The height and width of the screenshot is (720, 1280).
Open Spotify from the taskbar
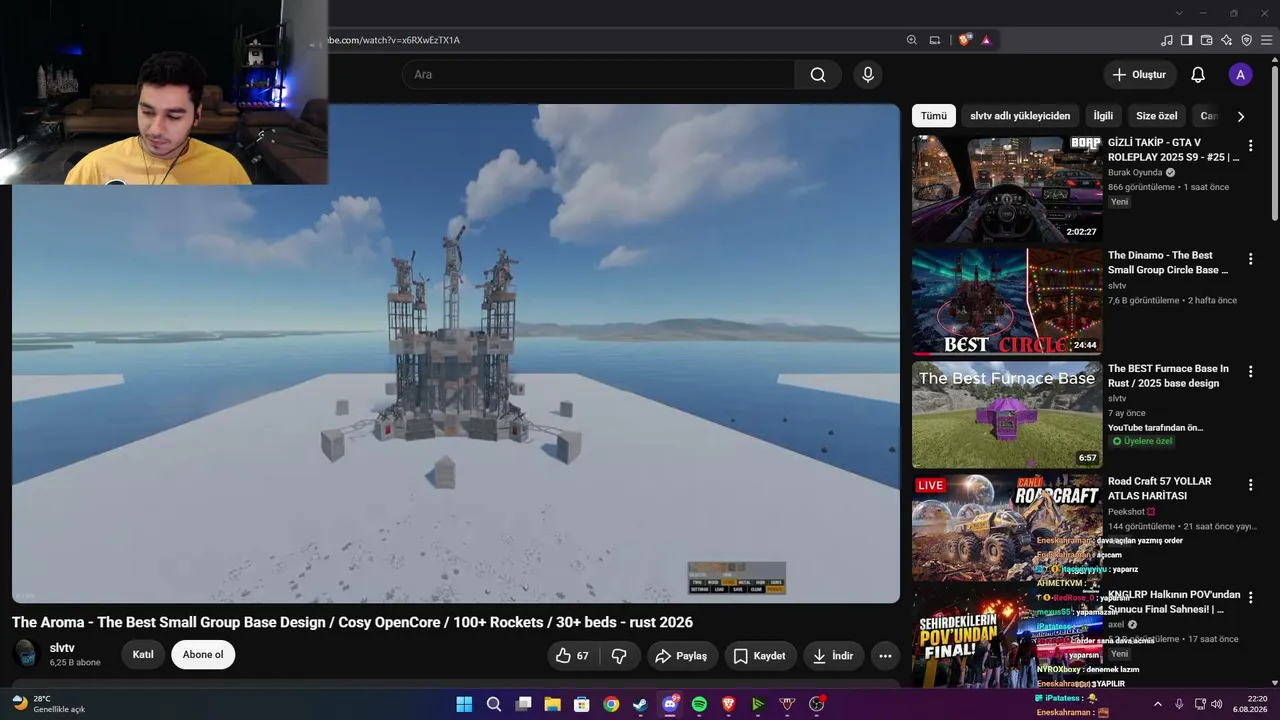pyautogui.click(x=699, y=704)
